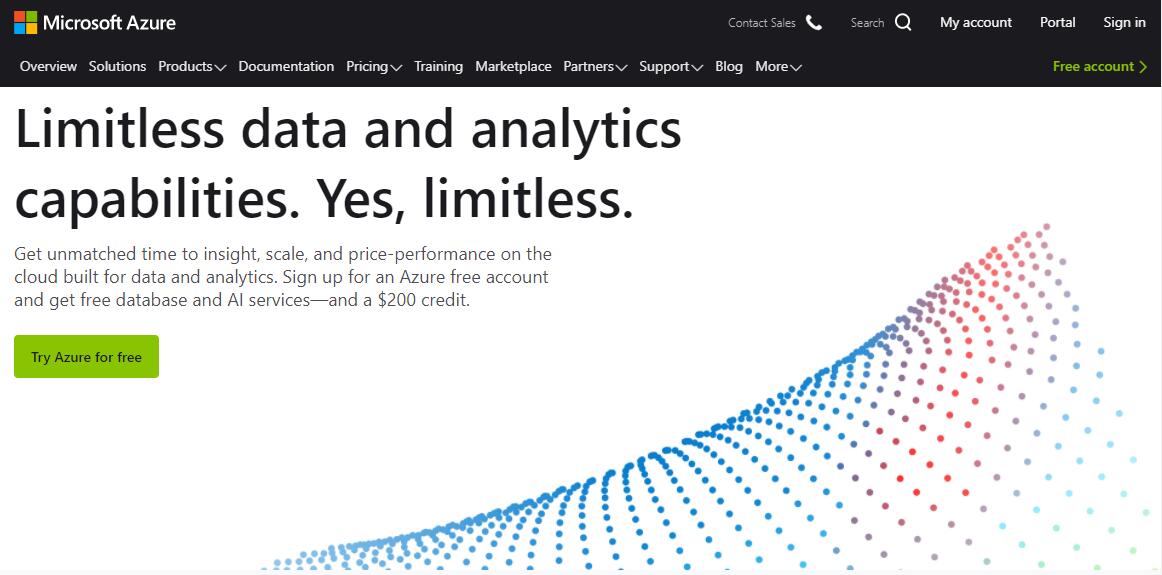Click the Microsoft four-square logo icon
This screenshot has width=1162, height=575.
[x=25, y=22]
